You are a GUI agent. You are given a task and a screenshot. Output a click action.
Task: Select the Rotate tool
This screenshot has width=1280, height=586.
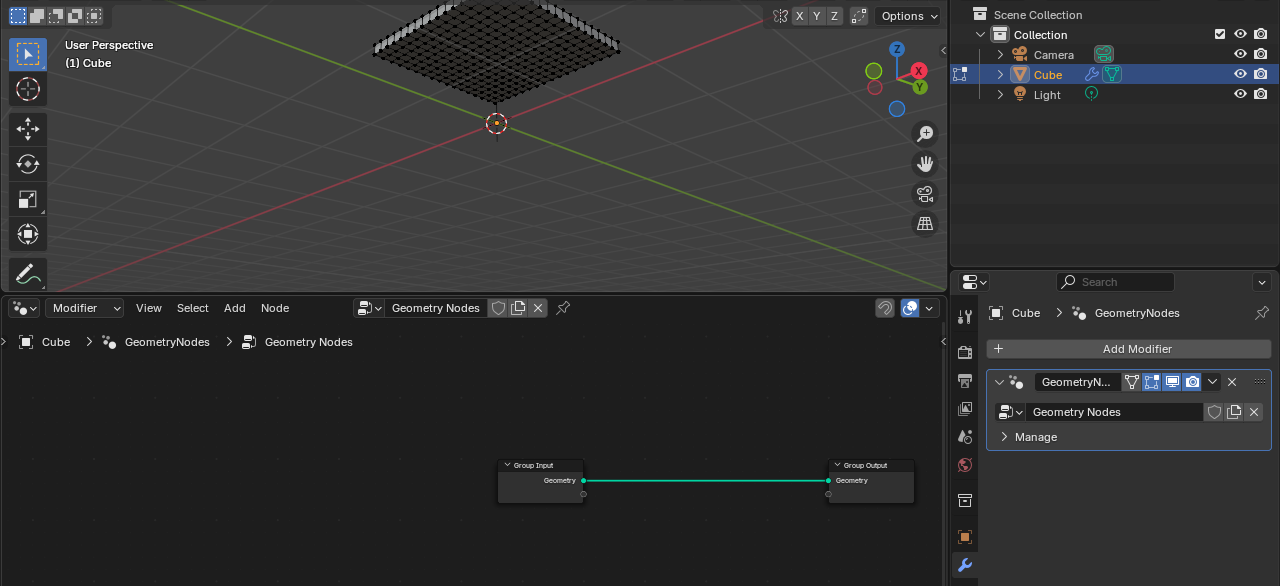pos(27,164)
